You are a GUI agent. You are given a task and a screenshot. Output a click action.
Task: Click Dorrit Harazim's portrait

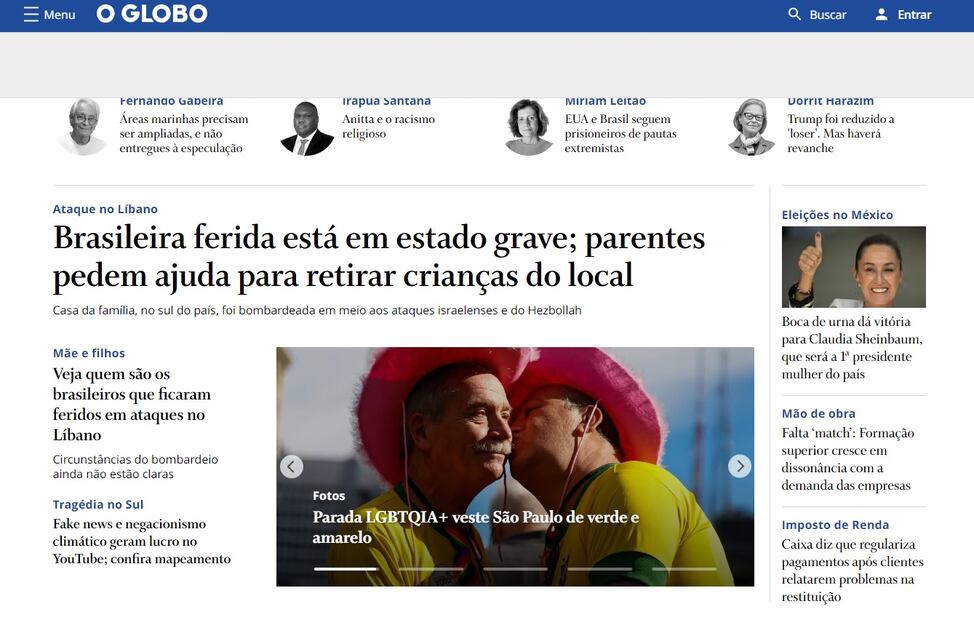751,127
